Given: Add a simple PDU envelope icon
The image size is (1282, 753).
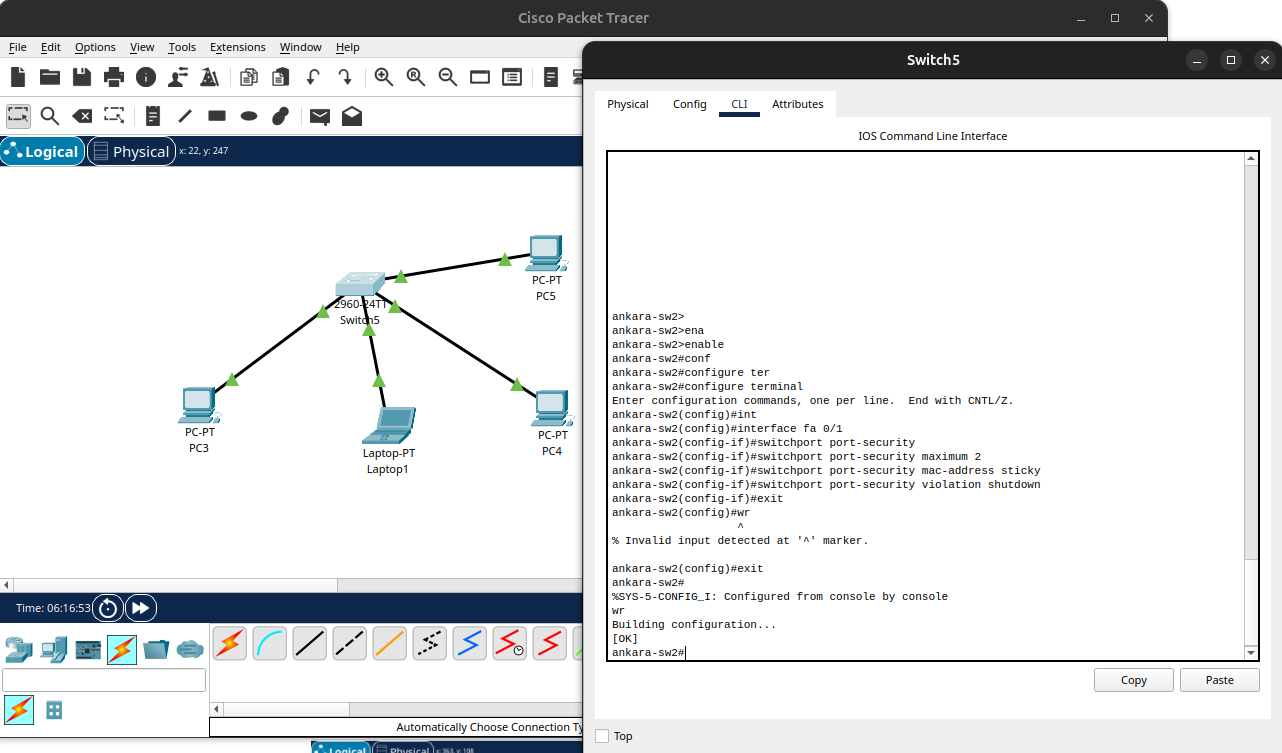Looking at the screenshot, I should 319,116.
